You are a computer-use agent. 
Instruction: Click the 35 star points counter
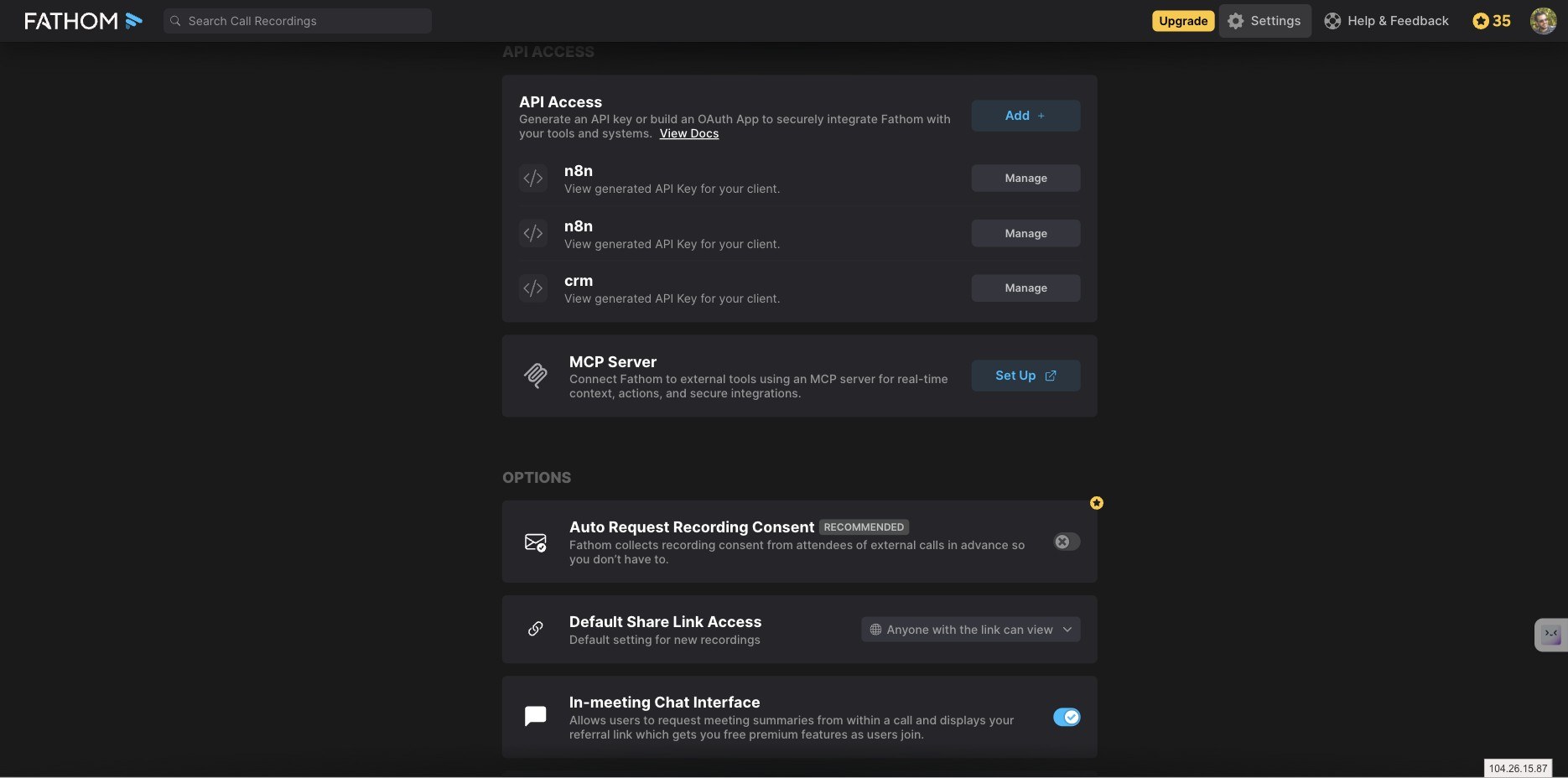(x=1492, y=21)
